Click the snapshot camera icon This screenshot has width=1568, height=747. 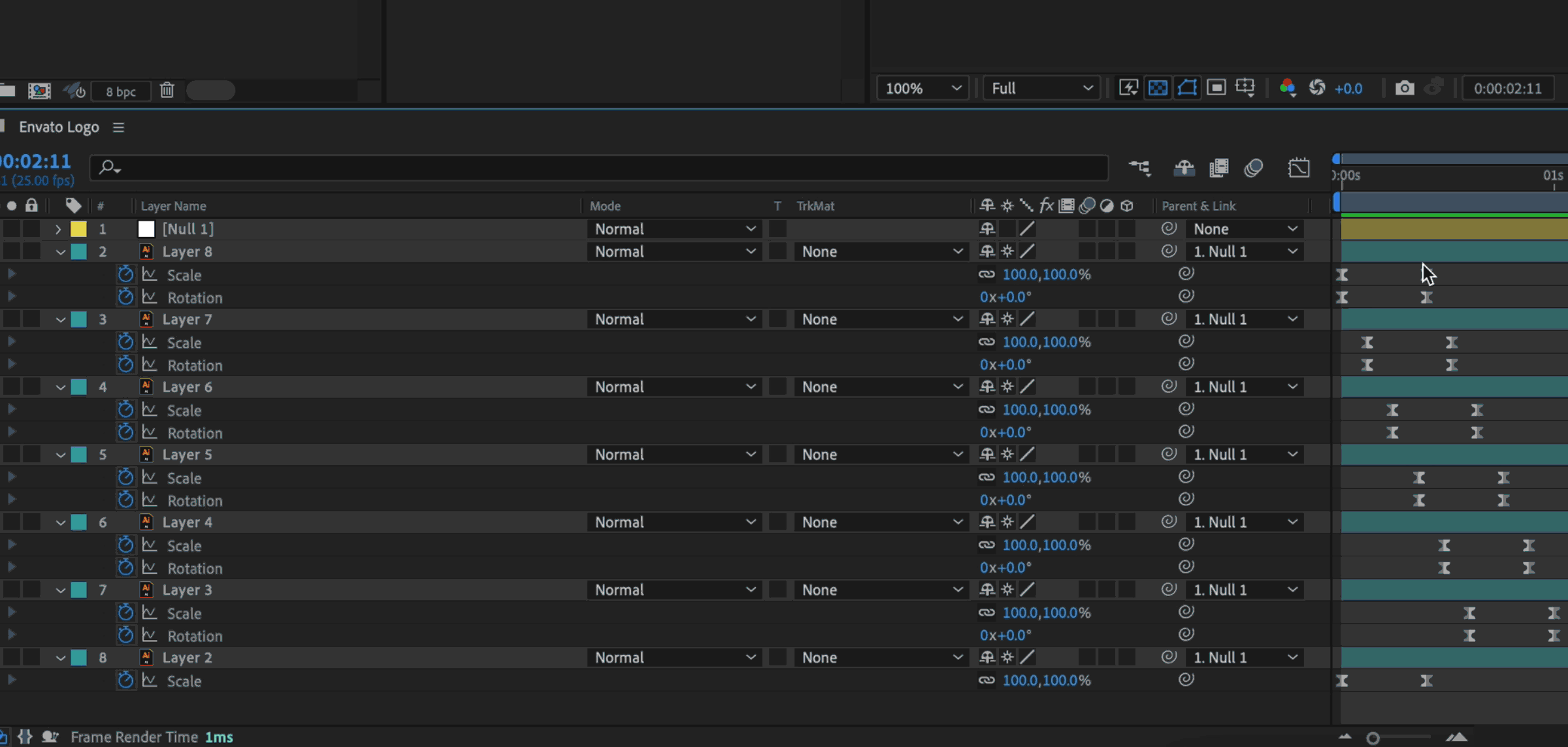coord(1404,88)
